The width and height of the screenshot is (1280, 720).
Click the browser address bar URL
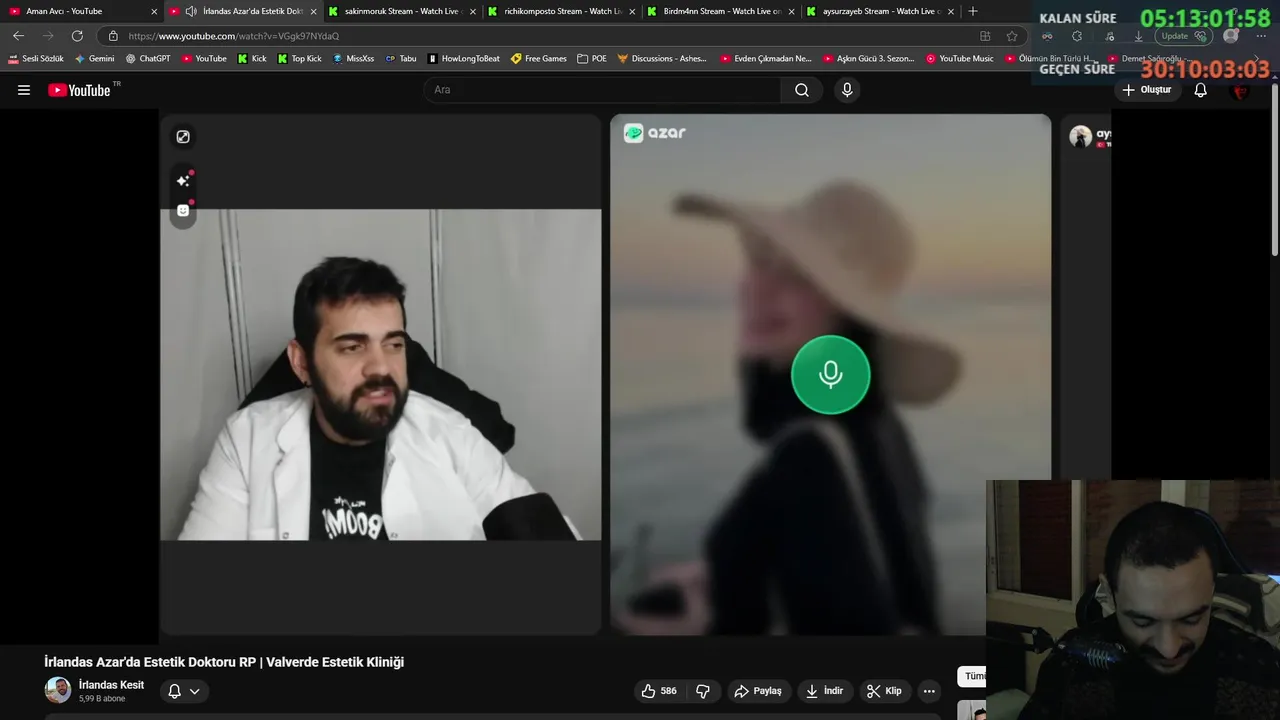pos(234,36)
